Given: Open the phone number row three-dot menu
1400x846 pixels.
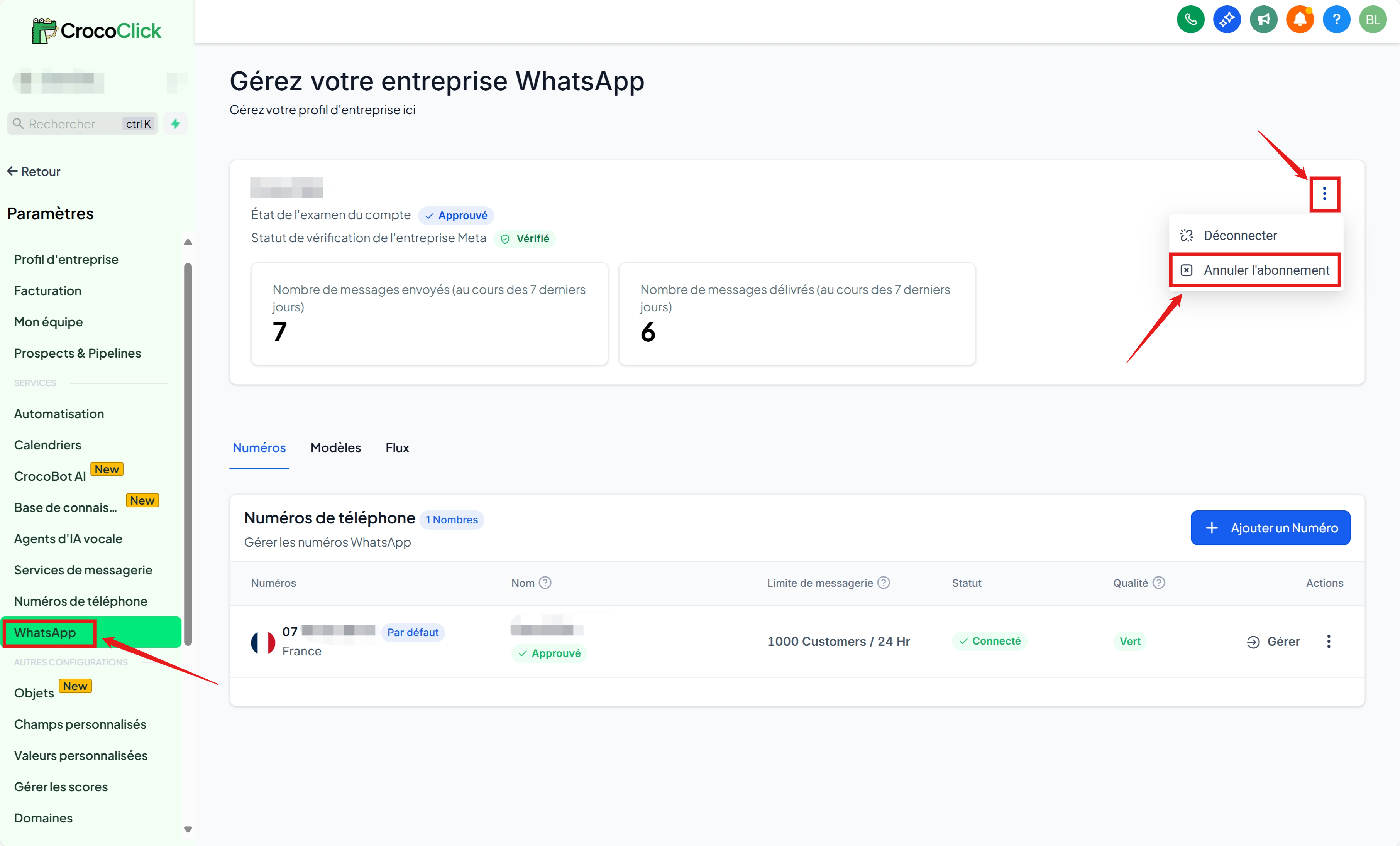Looking at the screenshot, I should coord(1329,641).
